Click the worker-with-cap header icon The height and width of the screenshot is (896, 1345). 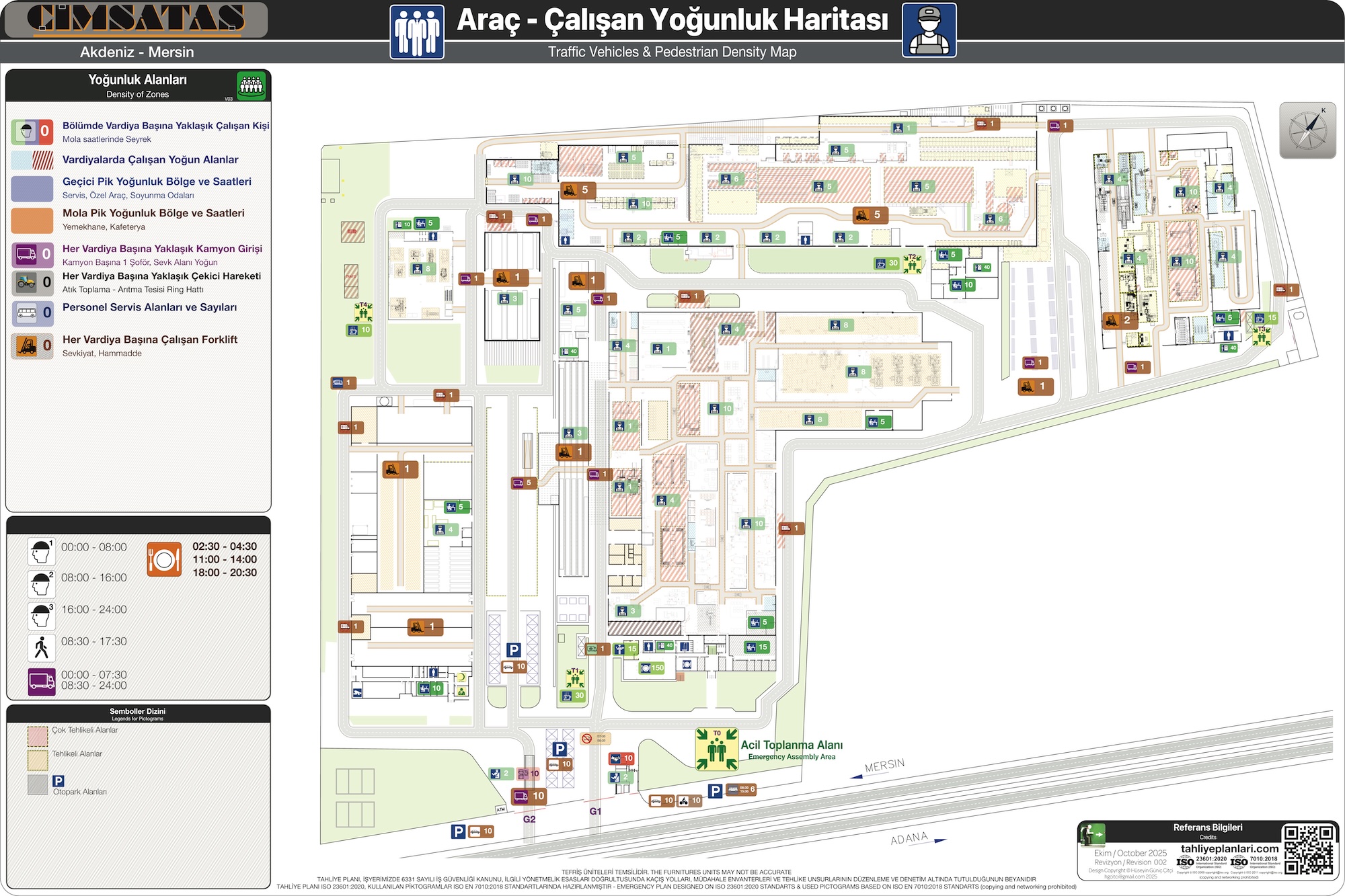click(929, 30)
